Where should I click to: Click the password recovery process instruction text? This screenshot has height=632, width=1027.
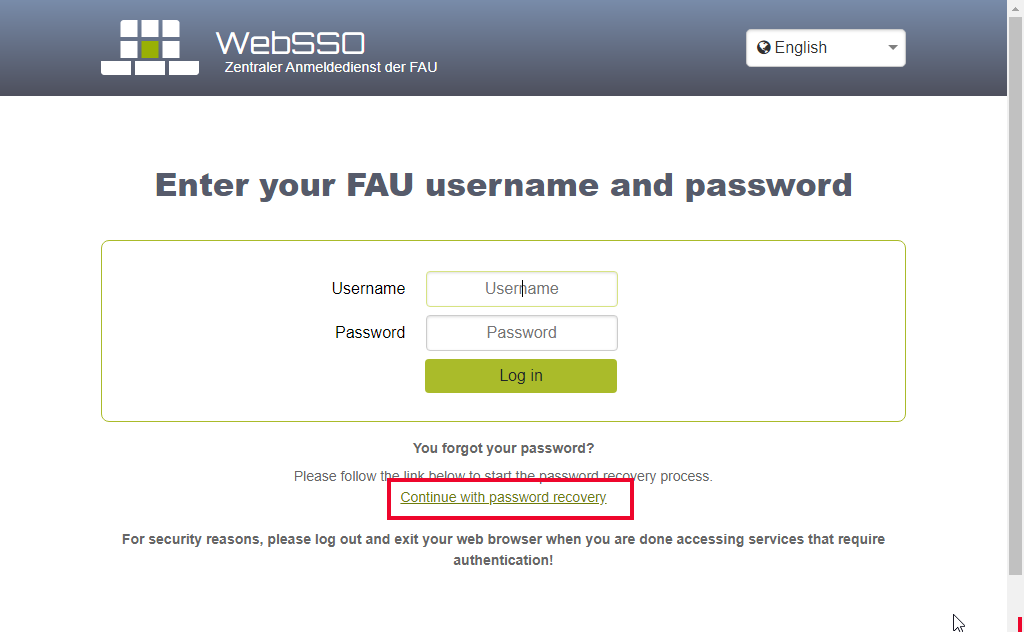pos(503,476)
